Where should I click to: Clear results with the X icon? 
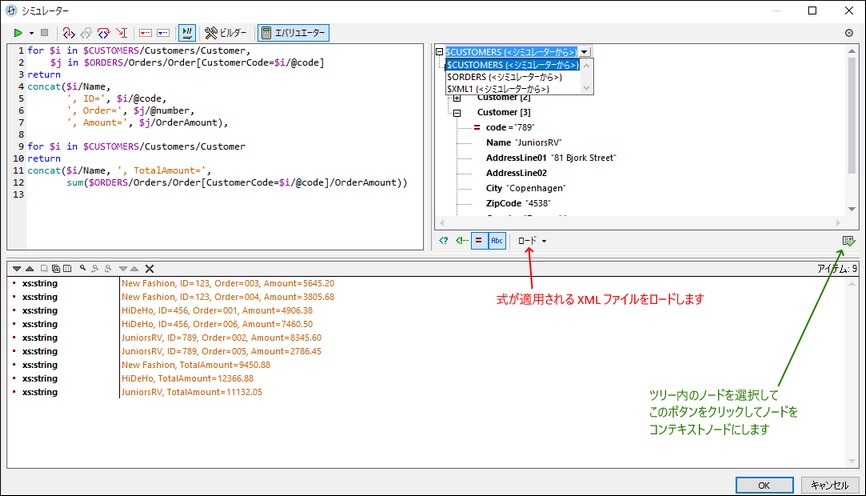click(150, 269)
